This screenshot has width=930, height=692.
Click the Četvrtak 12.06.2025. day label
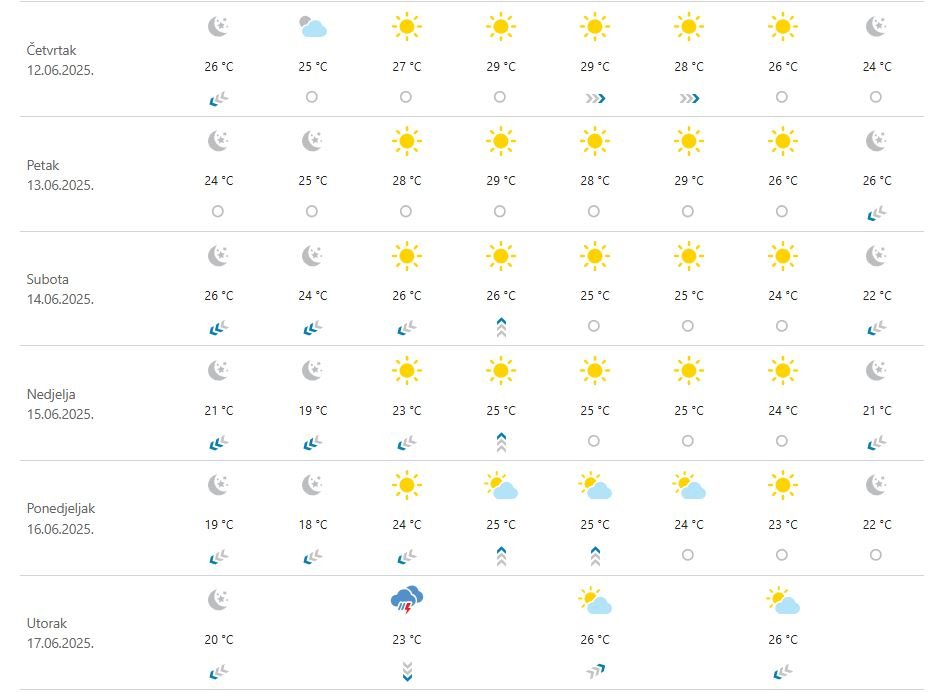(x=60, y=60)
